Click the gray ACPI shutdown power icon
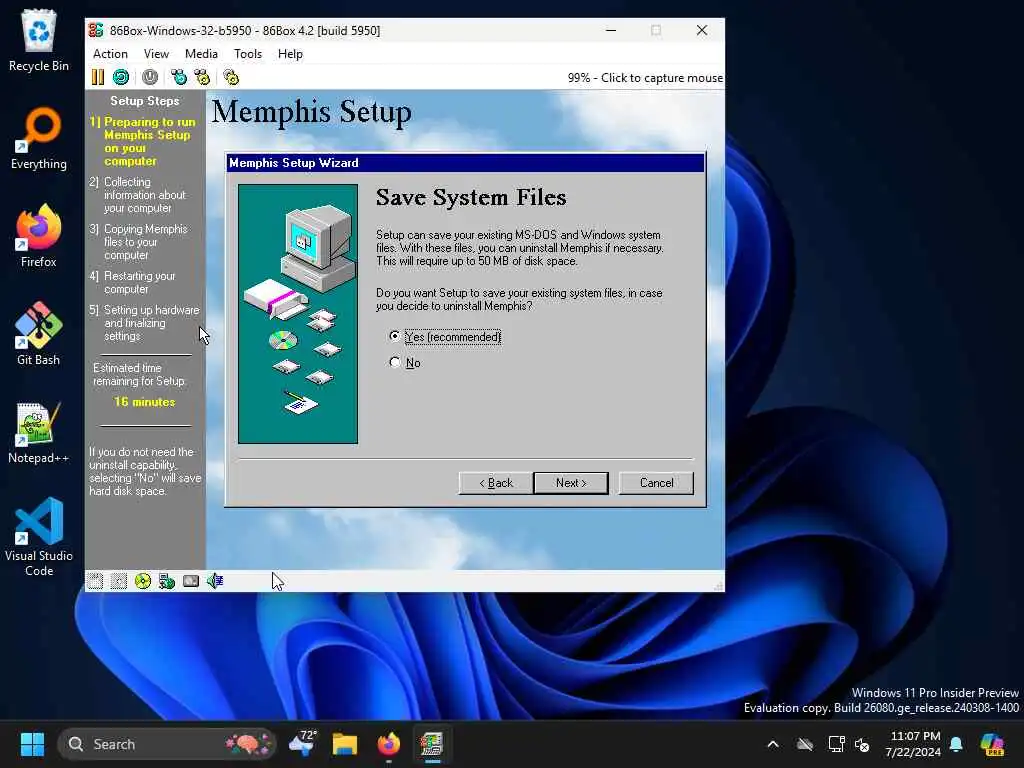 click(x=150, y=77)
